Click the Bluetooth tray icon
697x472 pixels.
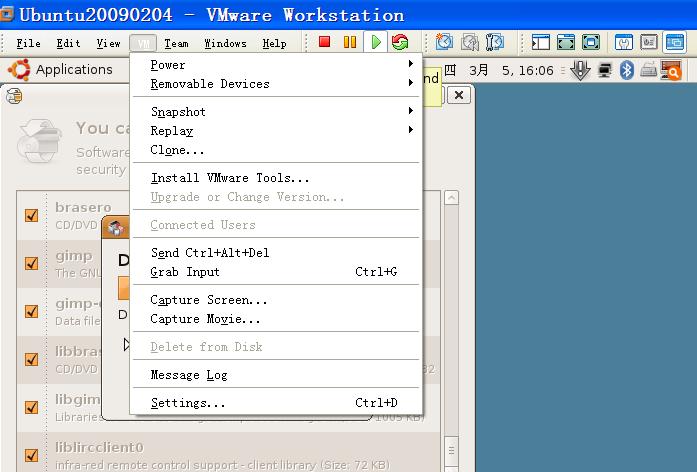627,70
